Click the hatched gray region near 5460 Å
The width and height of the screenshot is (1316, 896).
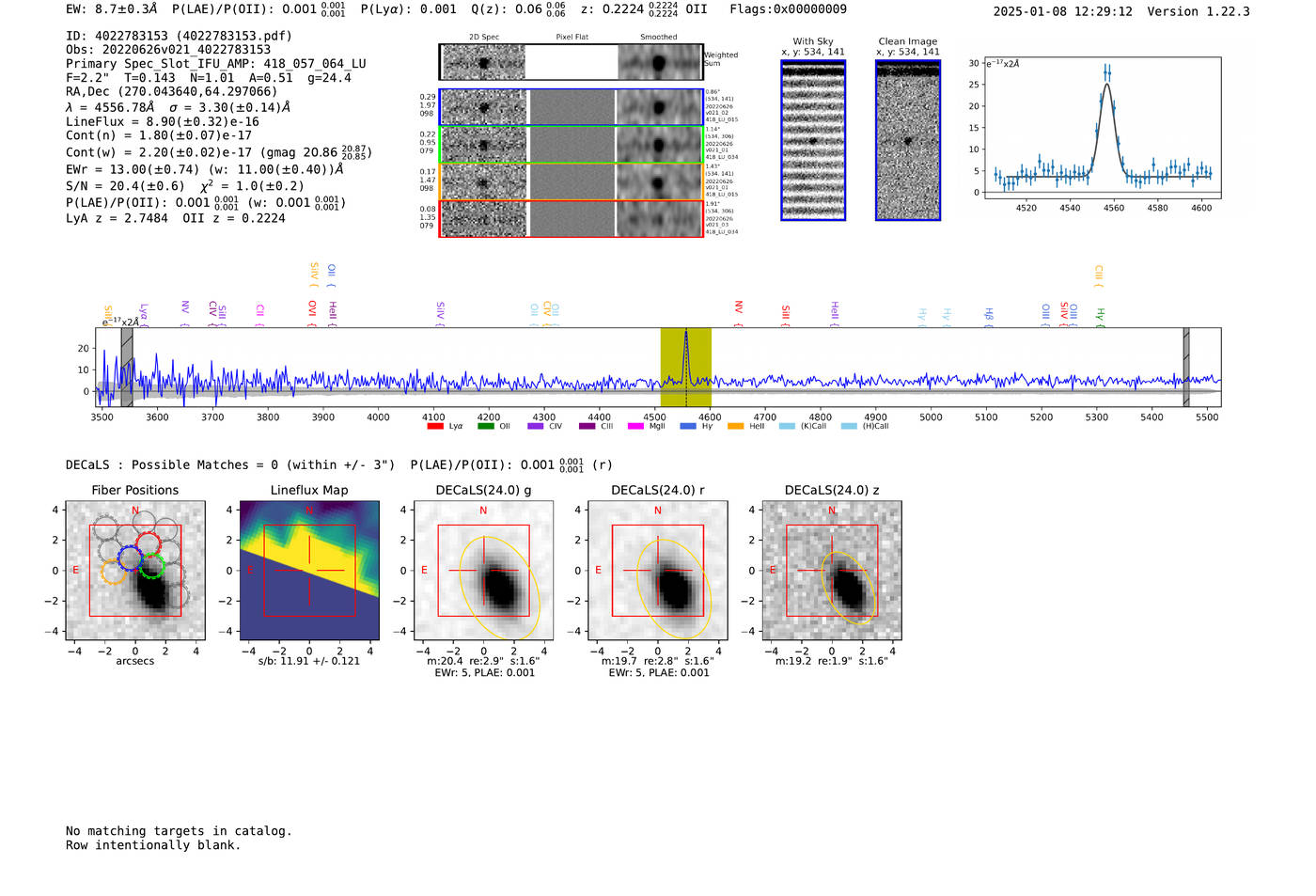[x=1186, y=367]
